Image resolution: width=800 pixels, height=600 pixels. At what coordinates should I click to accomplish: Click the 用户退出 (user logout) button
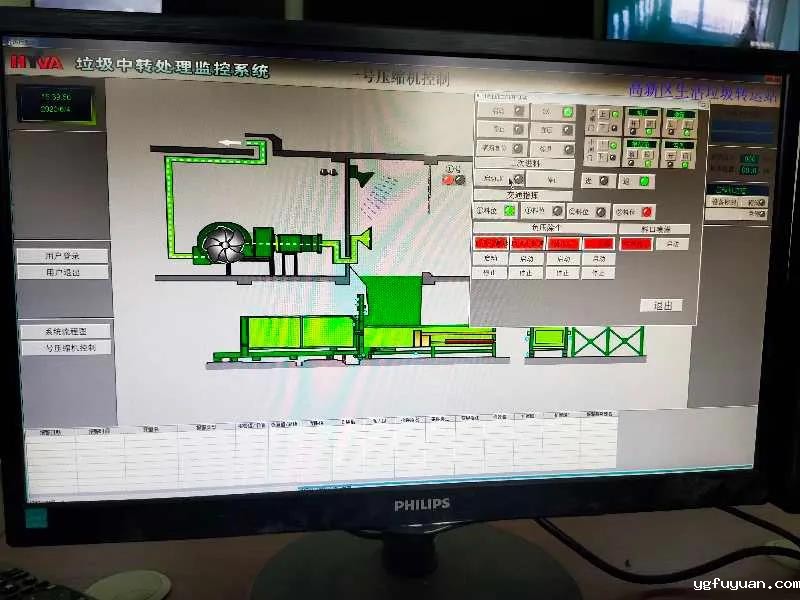pyautogui.click(x=62, y=272)
